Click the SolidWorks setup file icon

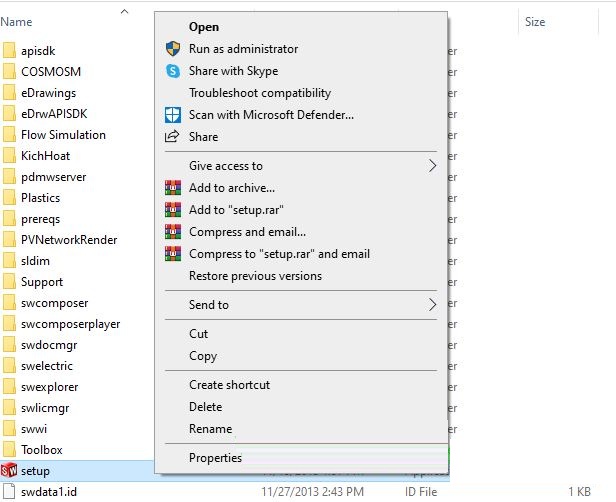pyautogui.click(x=9, y=471)
